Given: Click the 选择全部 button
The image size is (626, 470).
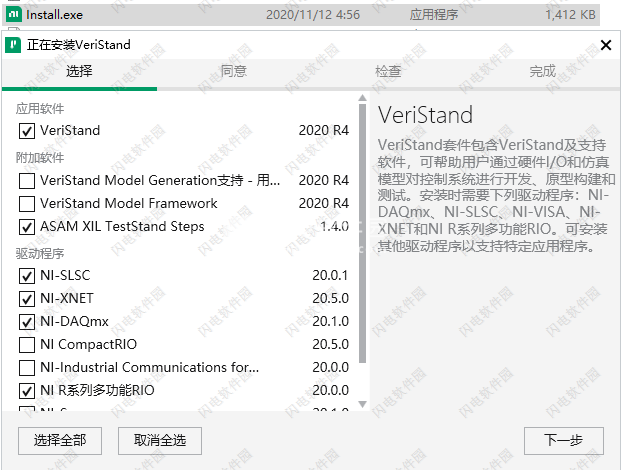Looking at the screenshot, I should point(60,441).
